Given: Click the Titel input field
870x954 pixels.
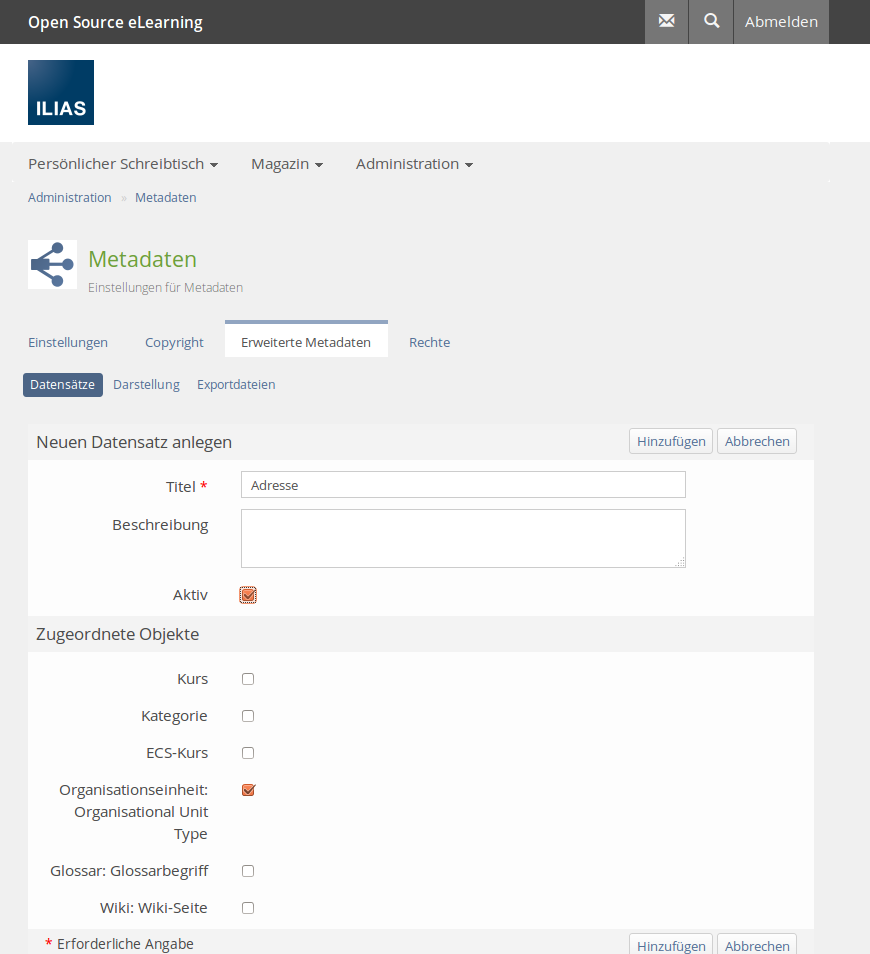Looking at the screenshot, I should point(463,485).
